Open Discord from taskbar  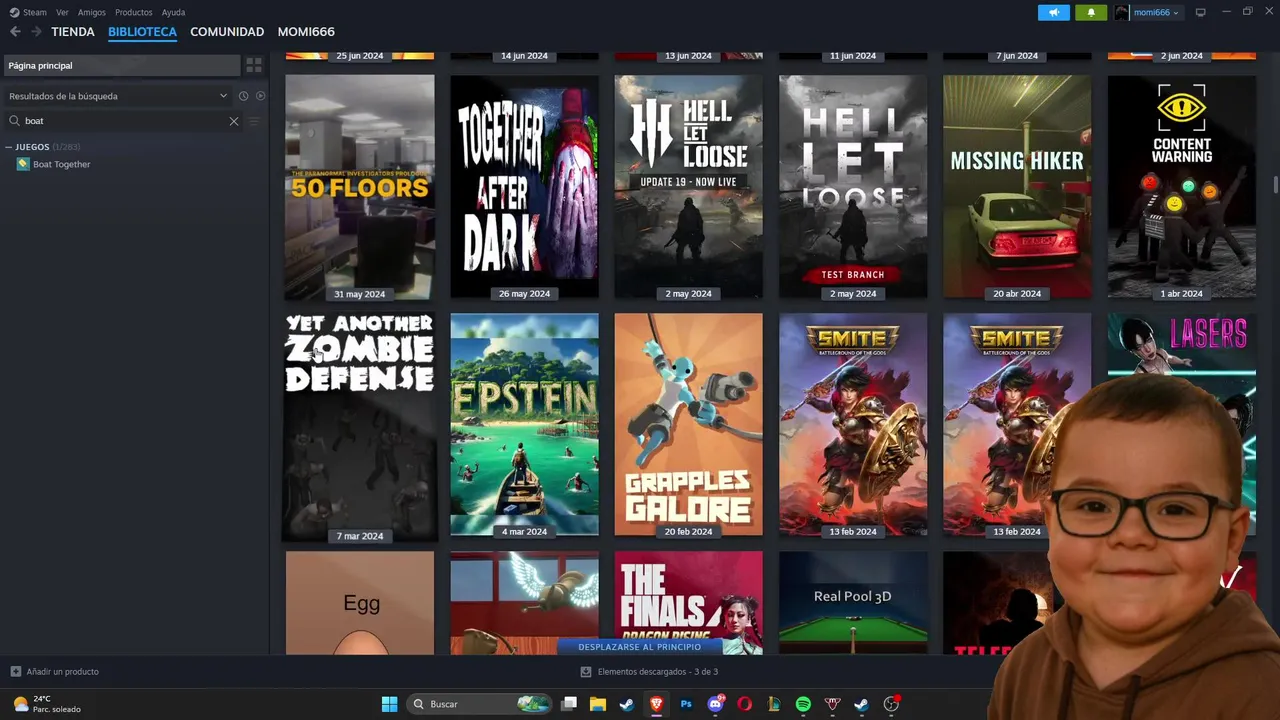coord(715,704)
